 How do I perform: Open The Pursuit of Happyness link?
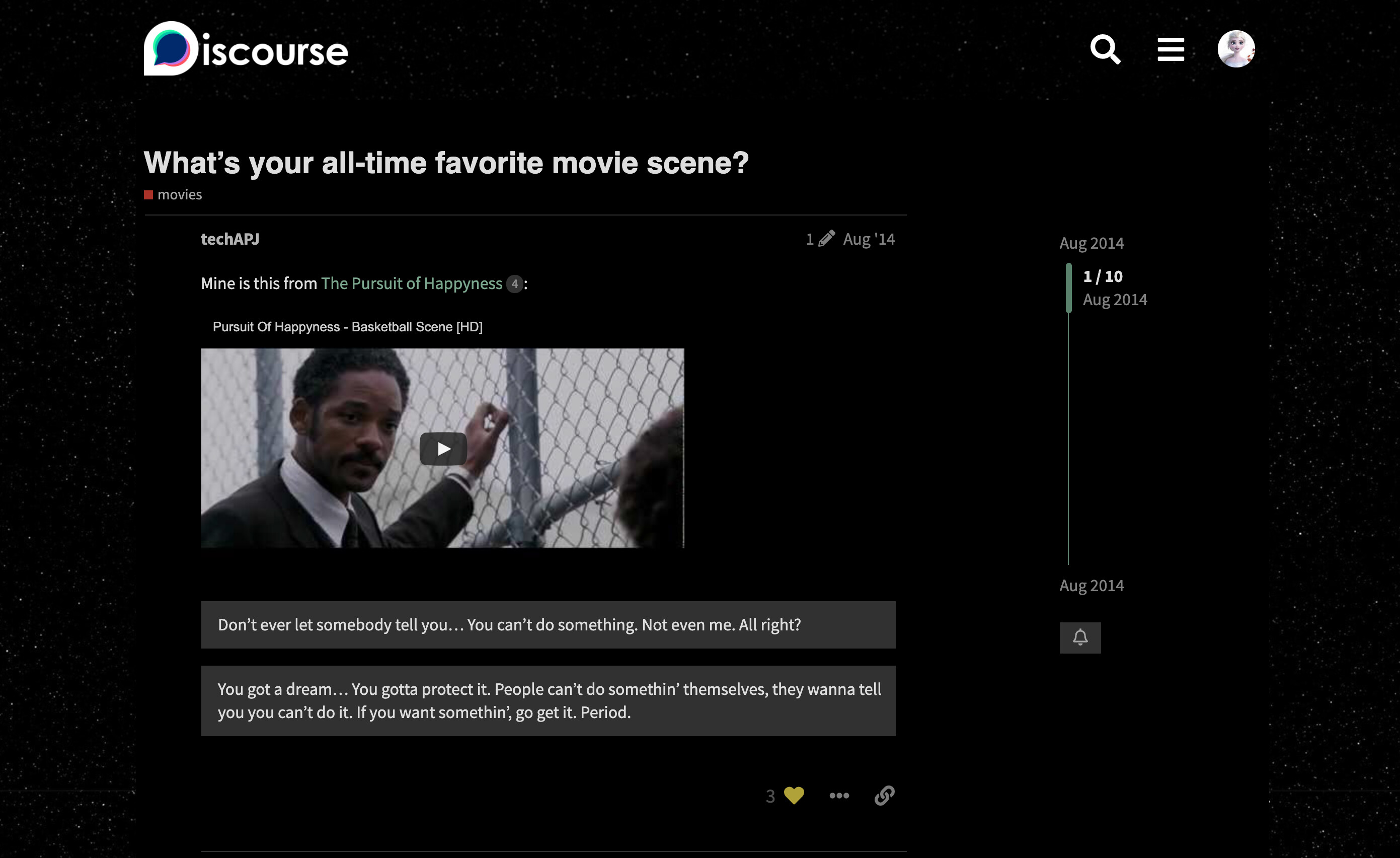coord(411,283)
